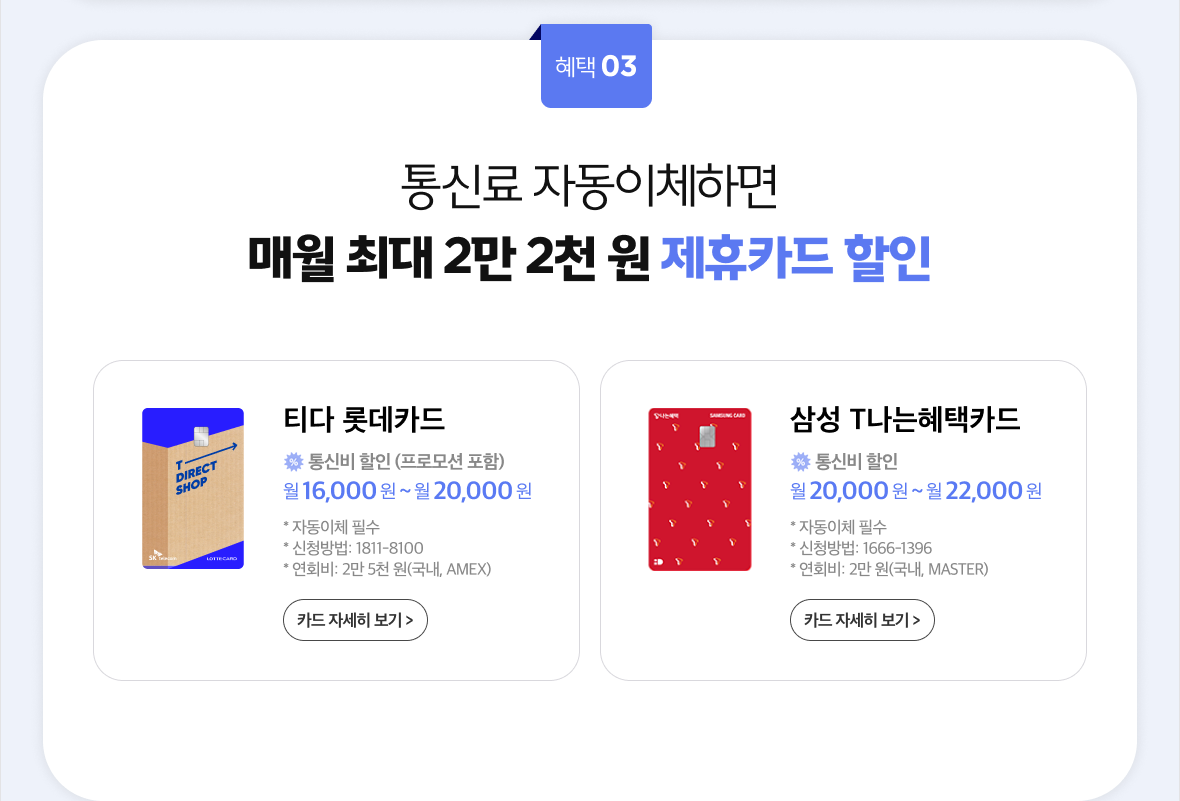
Task: Click the discount badge icon under 삼성 T나는혜택카드
Action: point(800,462)
